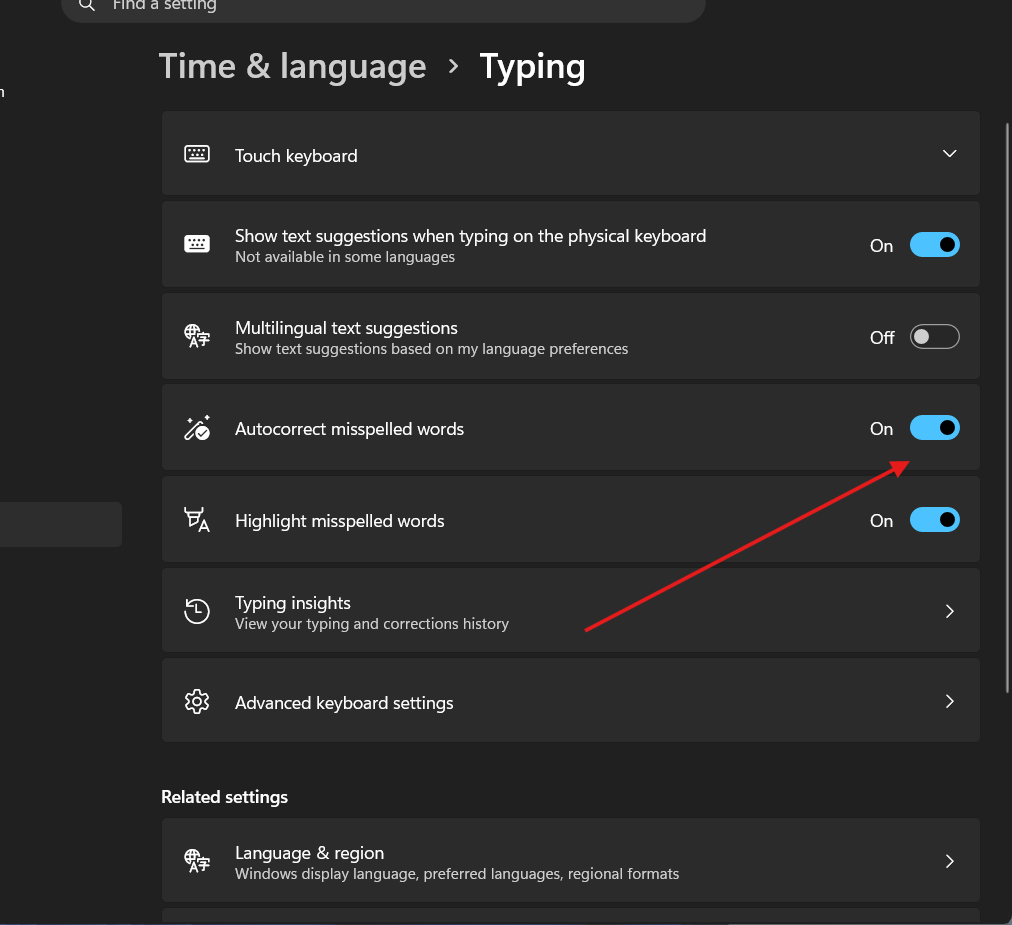Click the Multilingual text suggestions icon
The height and width of the screenshot is (925, 1012).
pos(197,336)
